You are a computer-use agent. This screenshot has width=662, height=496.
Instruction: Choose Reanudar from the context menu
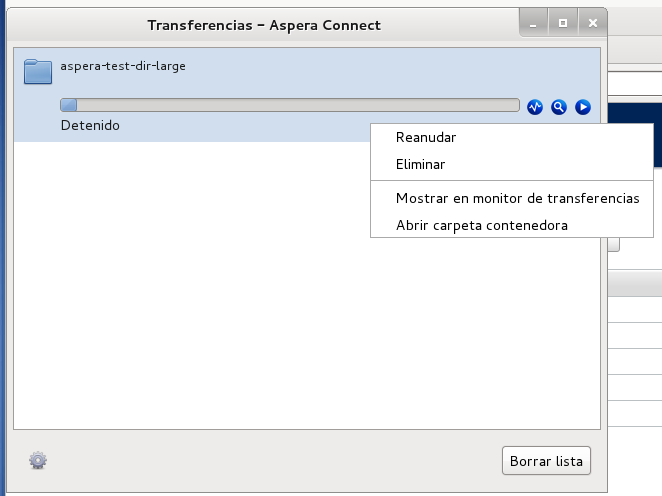point(512,138)
